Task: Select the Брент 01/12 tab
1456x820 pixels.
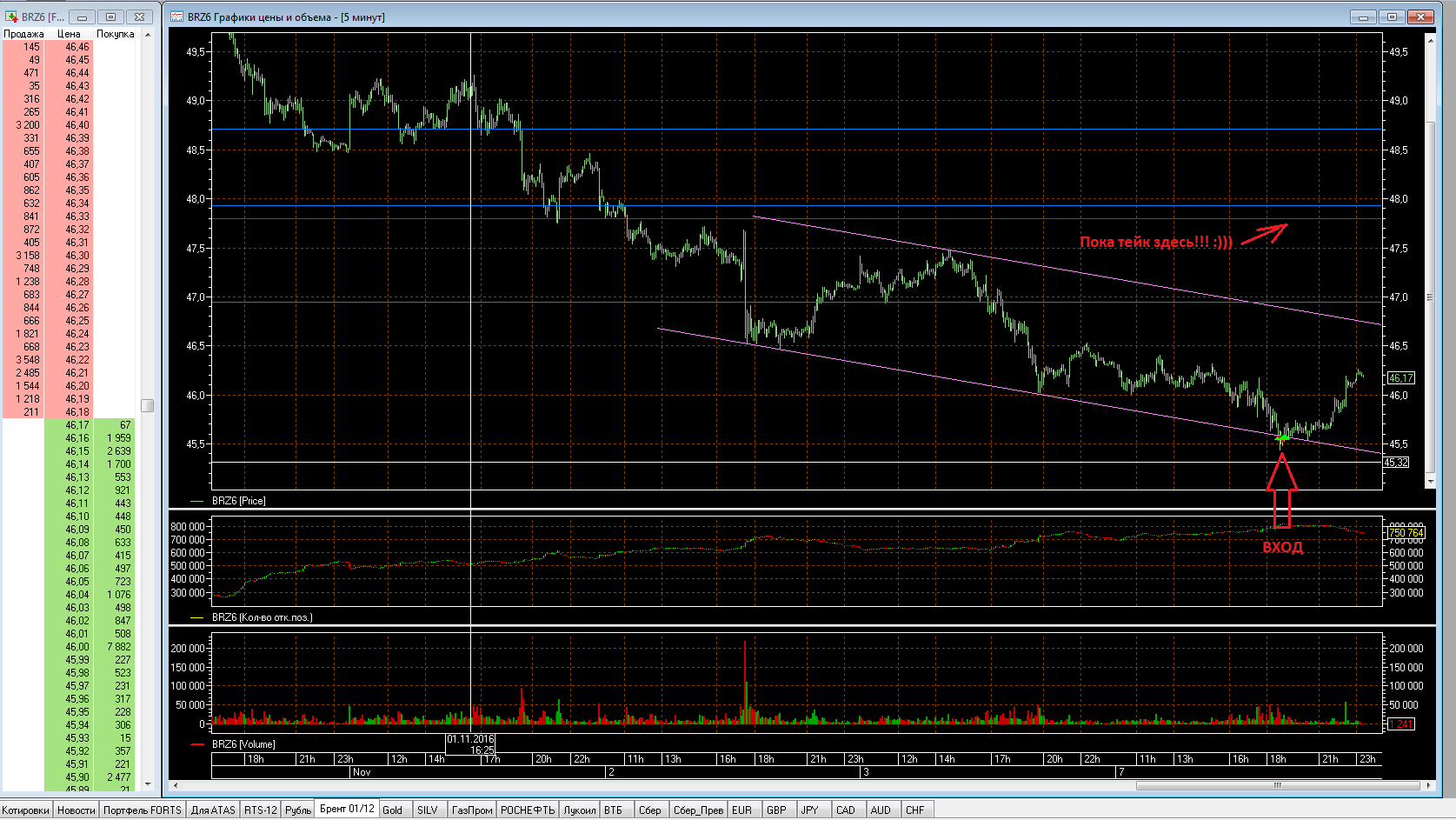Action: point(347,809)
